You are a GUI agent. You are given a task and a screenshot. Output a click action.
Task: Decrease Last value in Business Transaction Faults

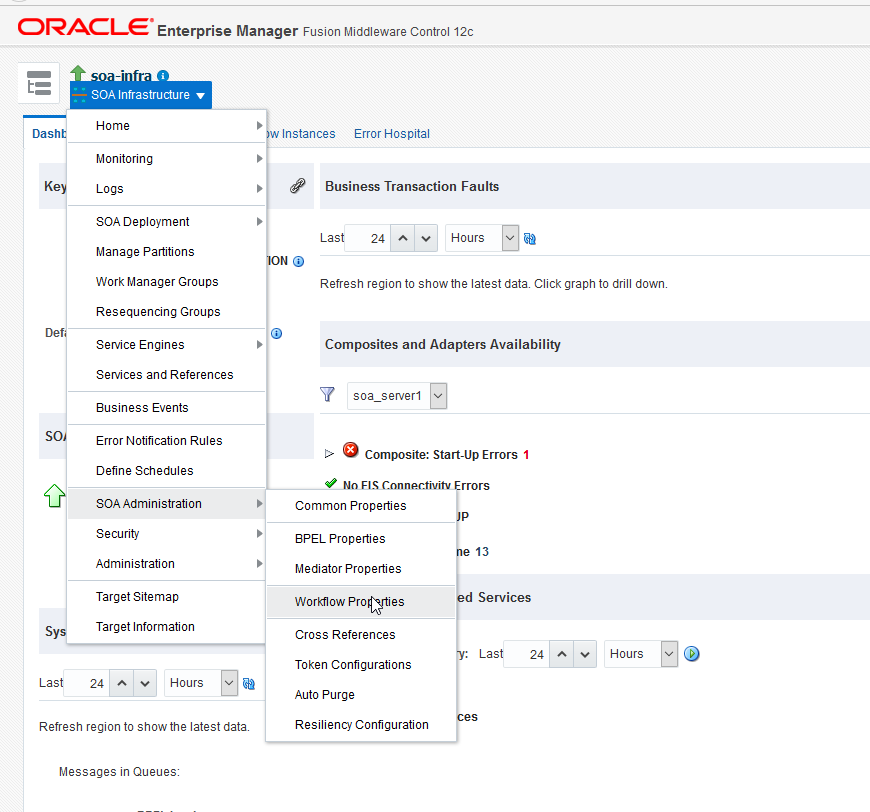426,238
